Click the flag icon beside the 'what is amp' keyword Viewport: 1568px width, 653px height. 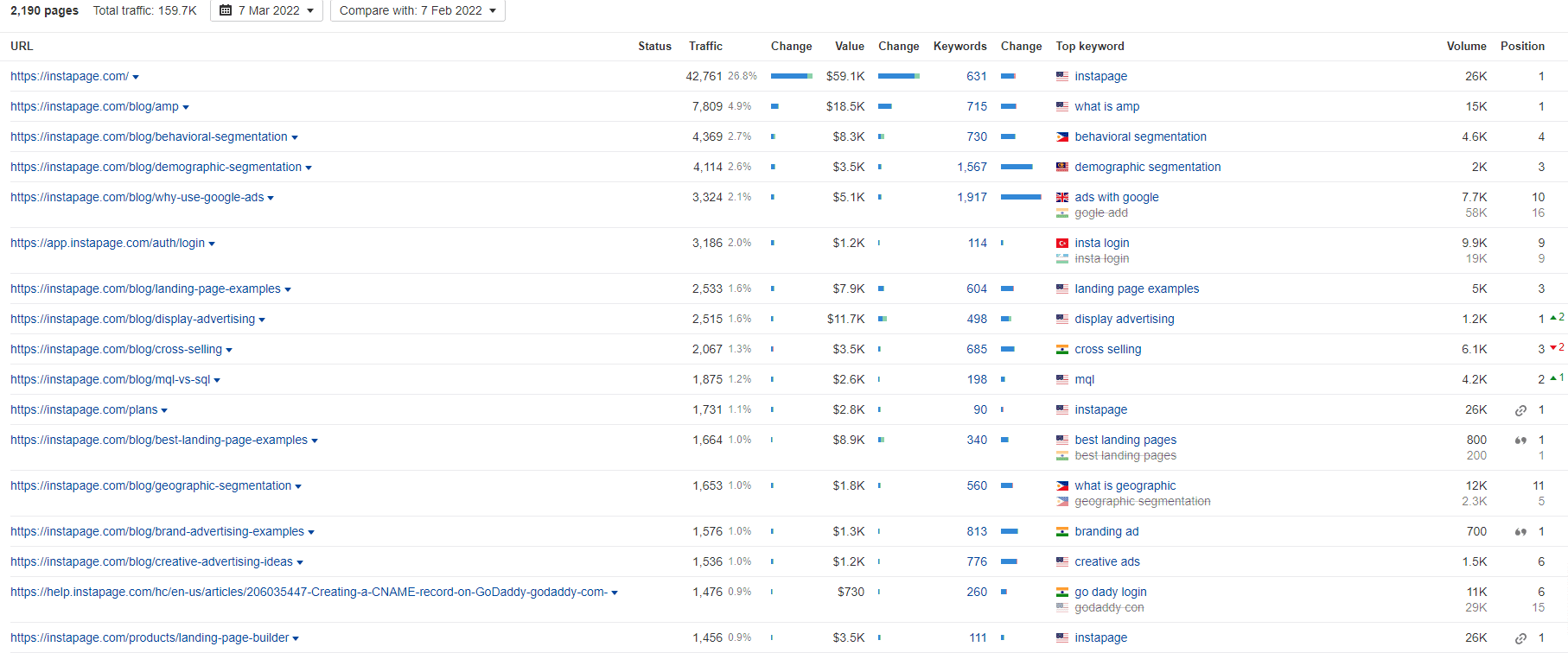pyautogui.click(x=1061, y=106)
